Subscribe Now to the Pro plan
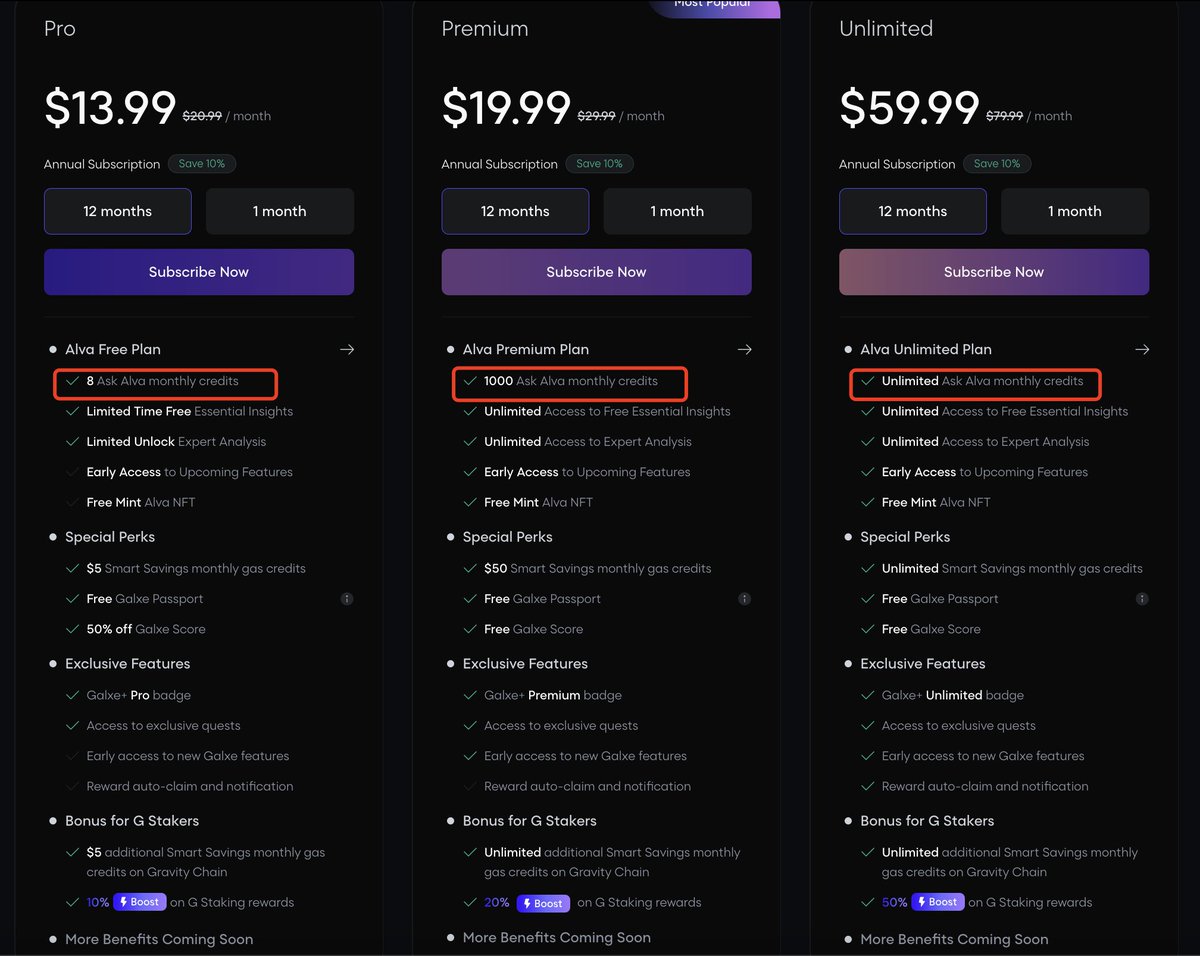Screen dimensions: 1200x956 pos(199,272)
